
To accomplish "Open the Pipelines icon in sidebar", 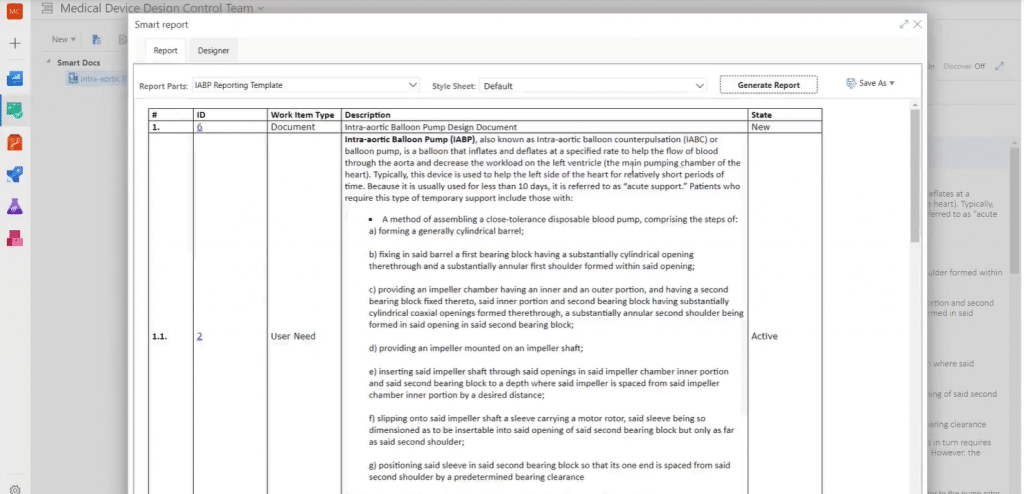I will click(14, 174).
